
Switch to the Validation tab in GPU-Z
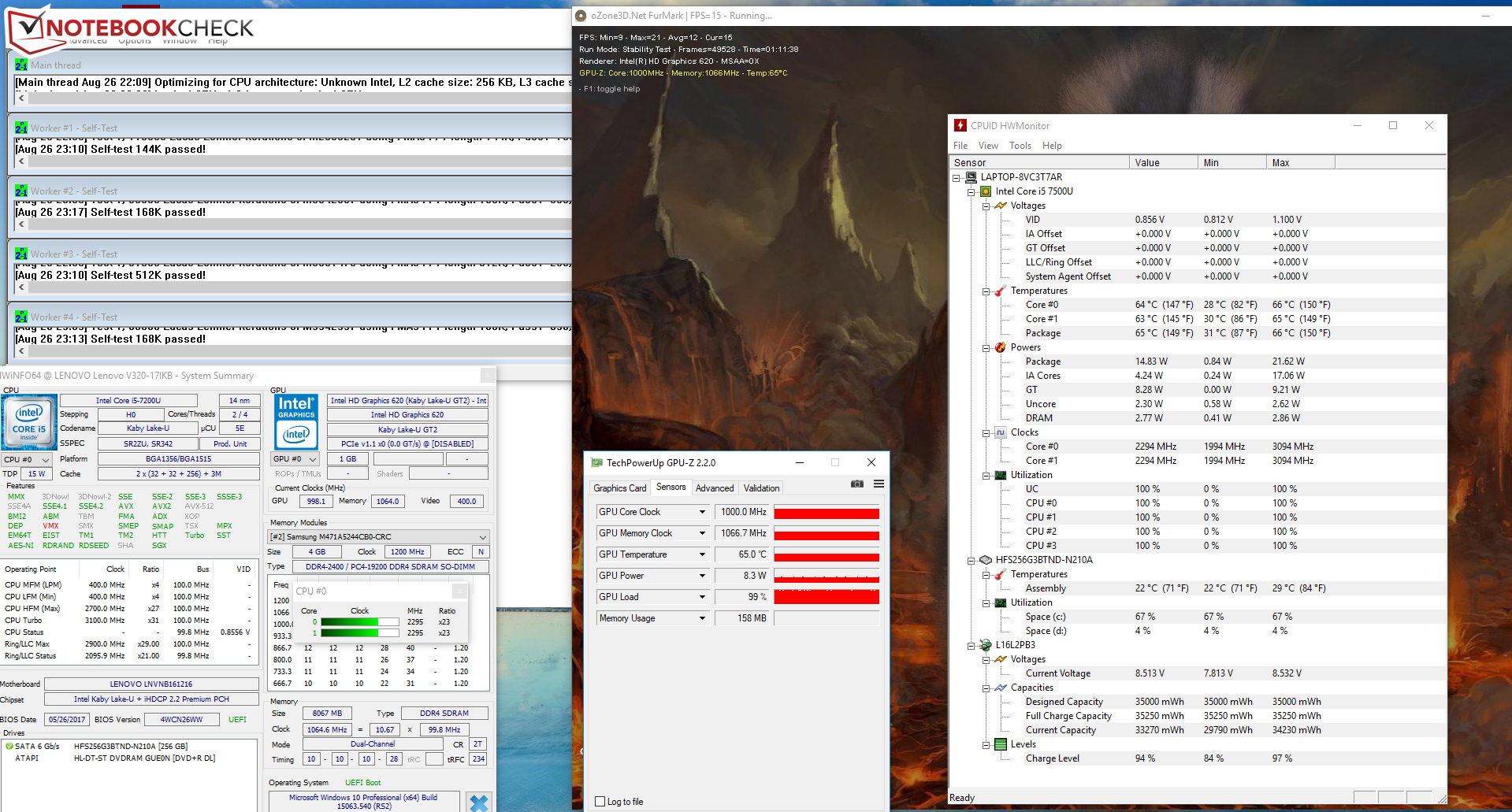762,488
